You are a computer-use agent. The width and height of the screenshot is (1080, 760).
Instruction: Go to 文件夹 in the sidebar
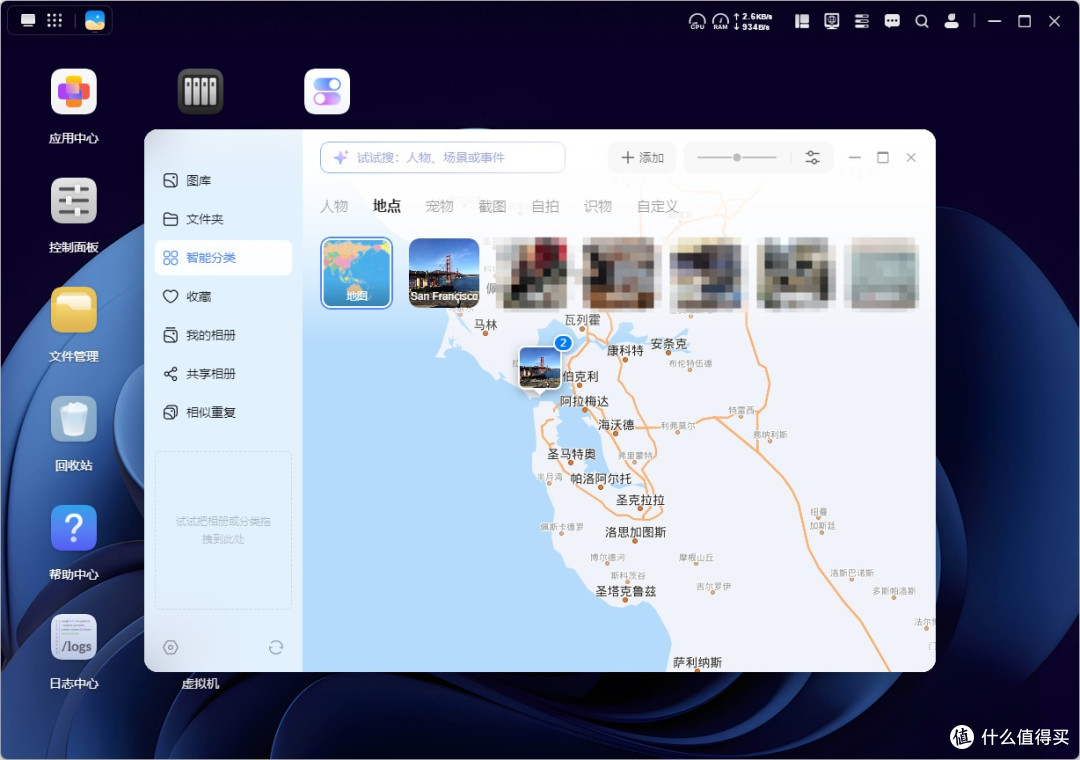coord(223,219)
